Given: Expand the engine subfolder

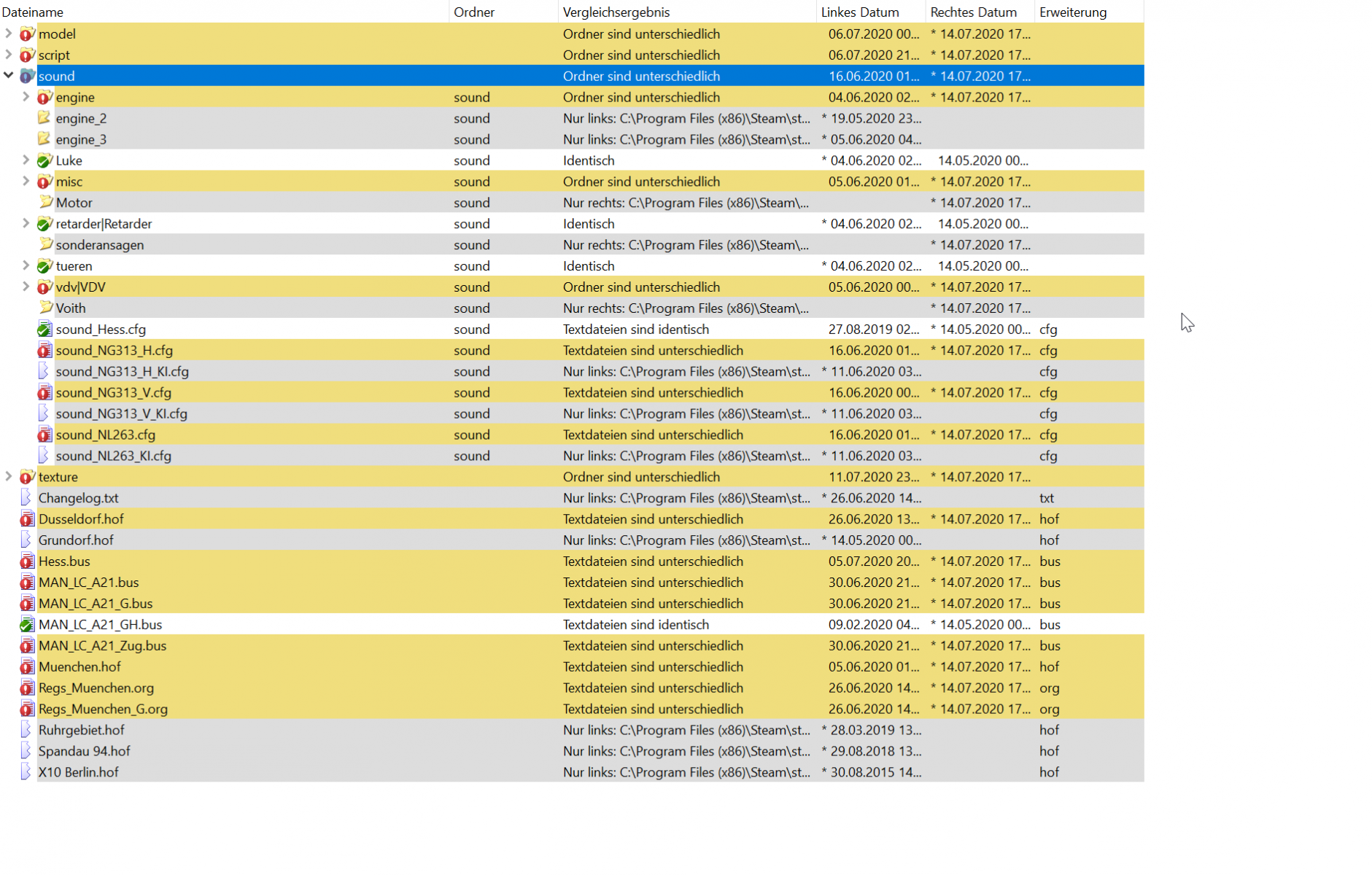Looking at the screenshot, I should 26,97.
